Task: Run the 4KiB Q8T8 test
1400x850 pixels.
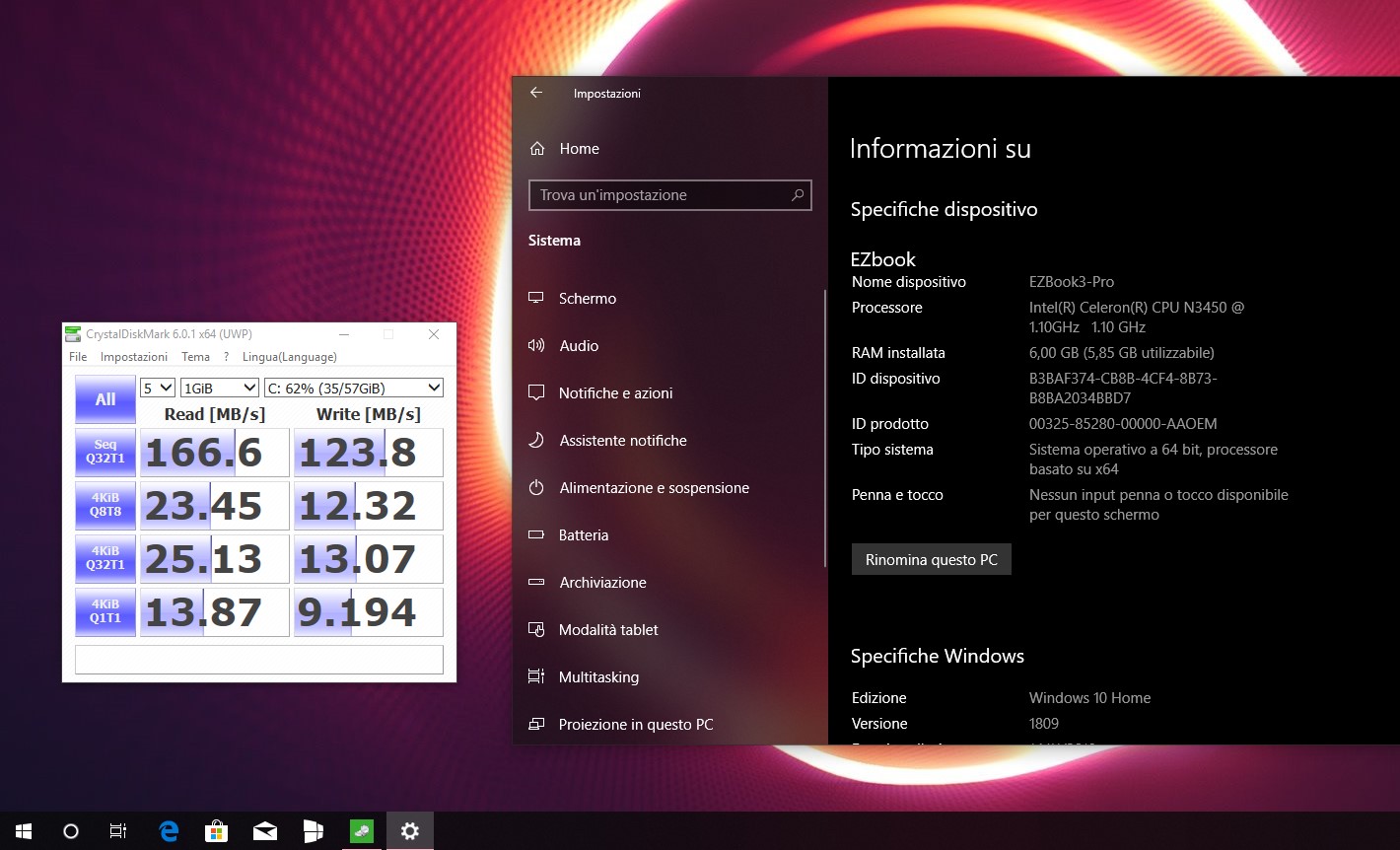Action: pyautogui.click(x=105, y=505)
